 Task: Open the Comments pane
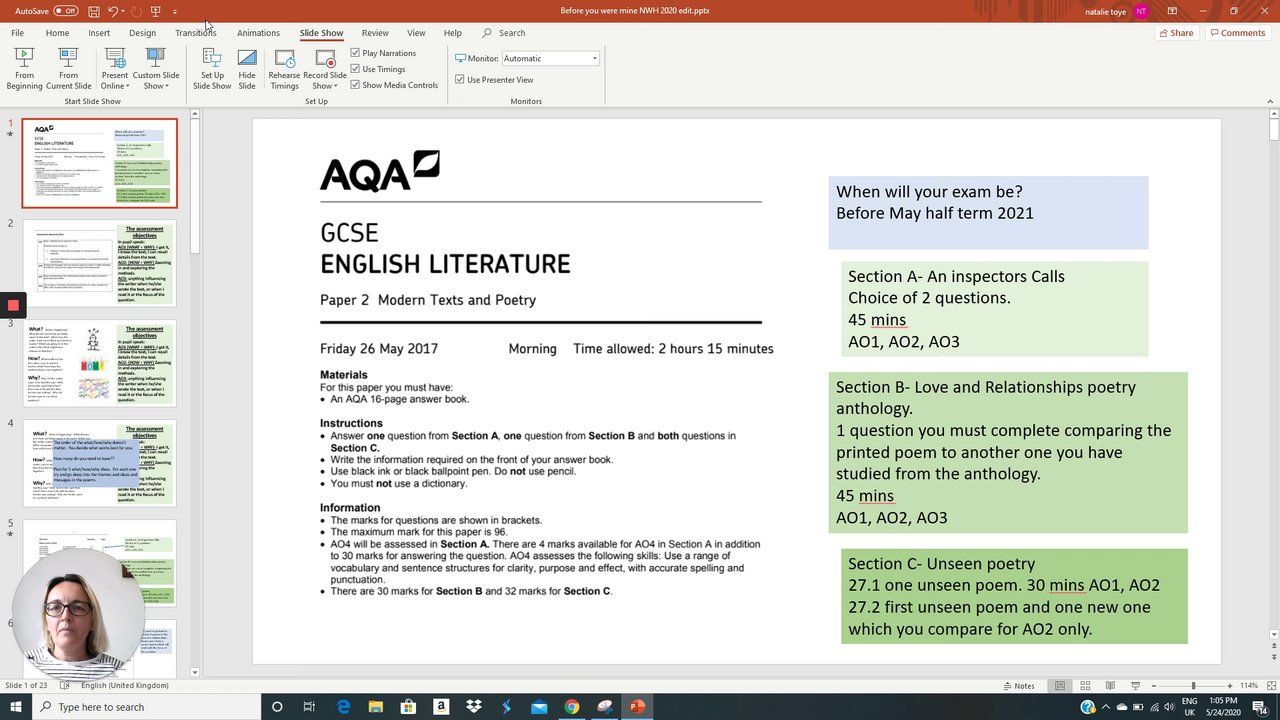point(1237,33)
